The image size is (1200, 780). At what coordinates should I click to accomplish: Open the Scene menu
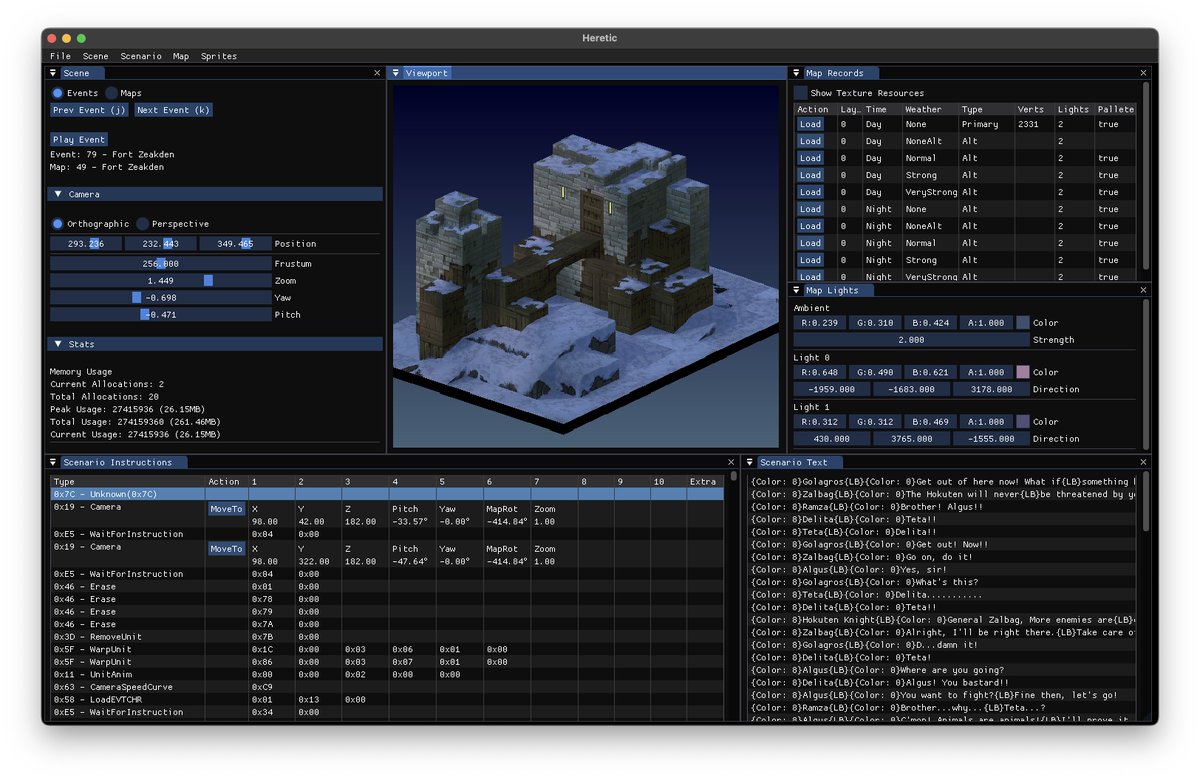(96, 56)
